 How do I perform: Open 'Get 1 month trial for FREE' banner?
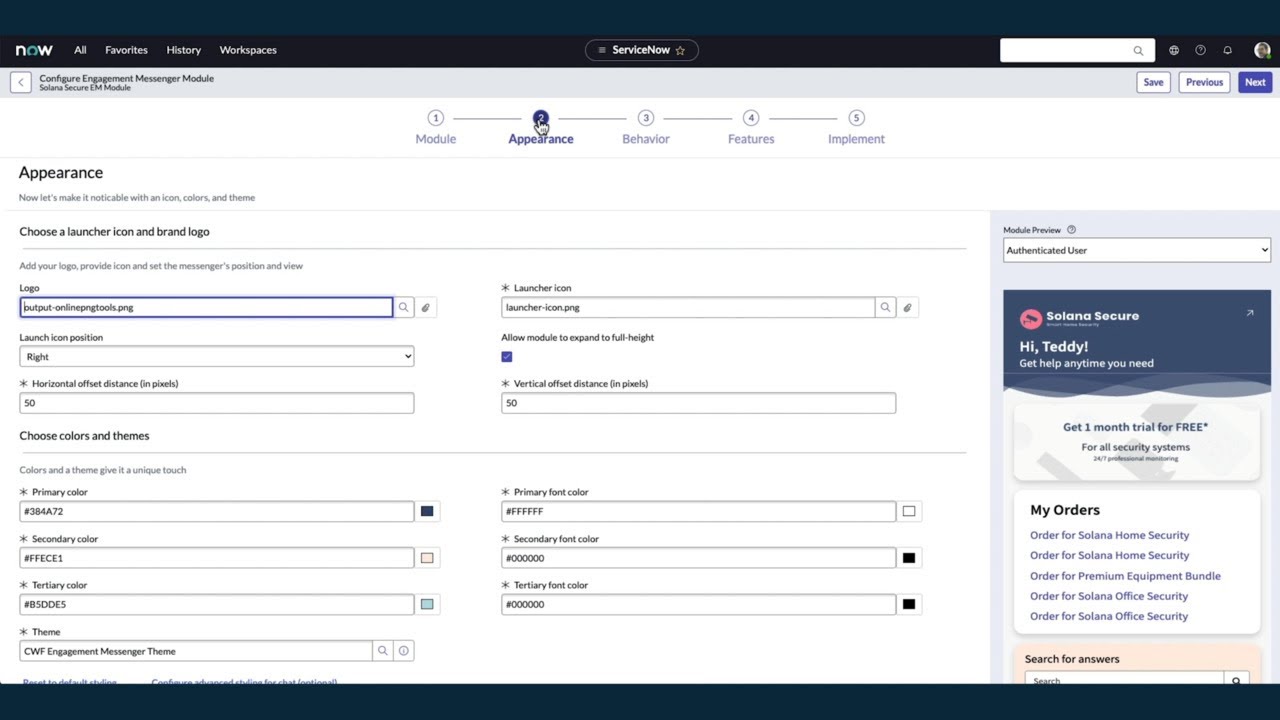1135,441
